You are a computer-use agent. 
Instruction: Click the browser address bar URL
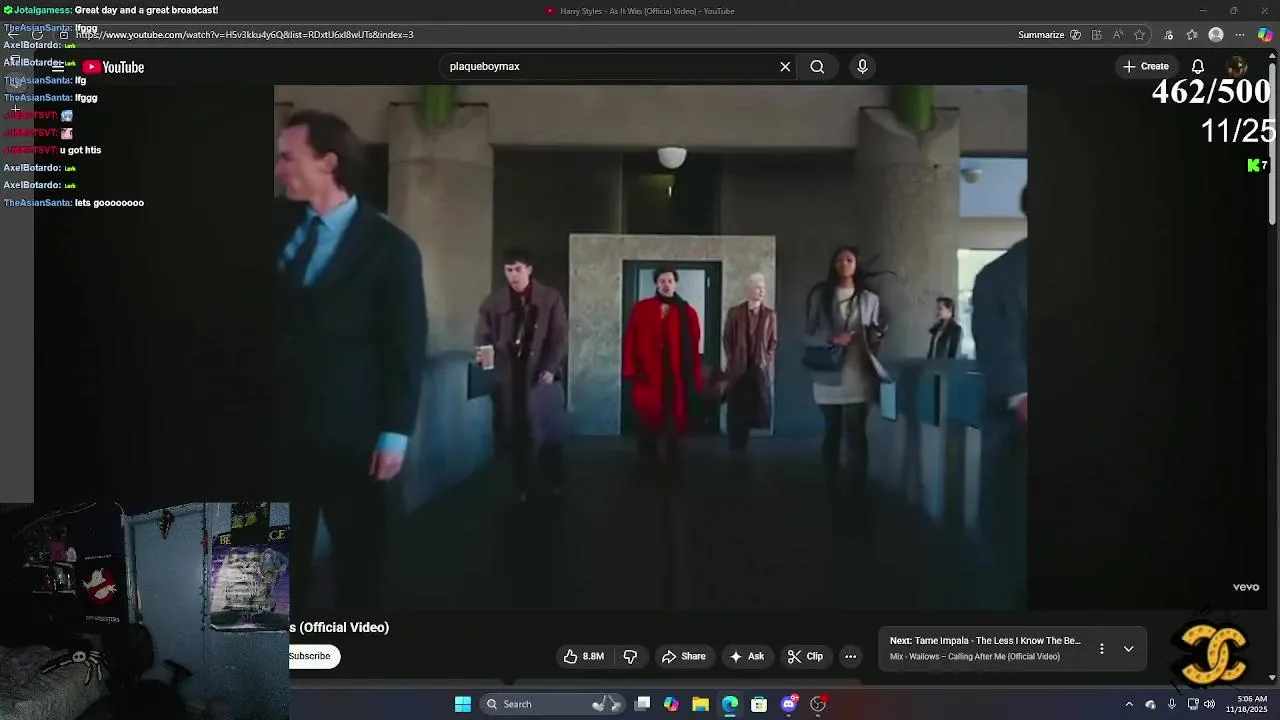[x=245, y=35]
